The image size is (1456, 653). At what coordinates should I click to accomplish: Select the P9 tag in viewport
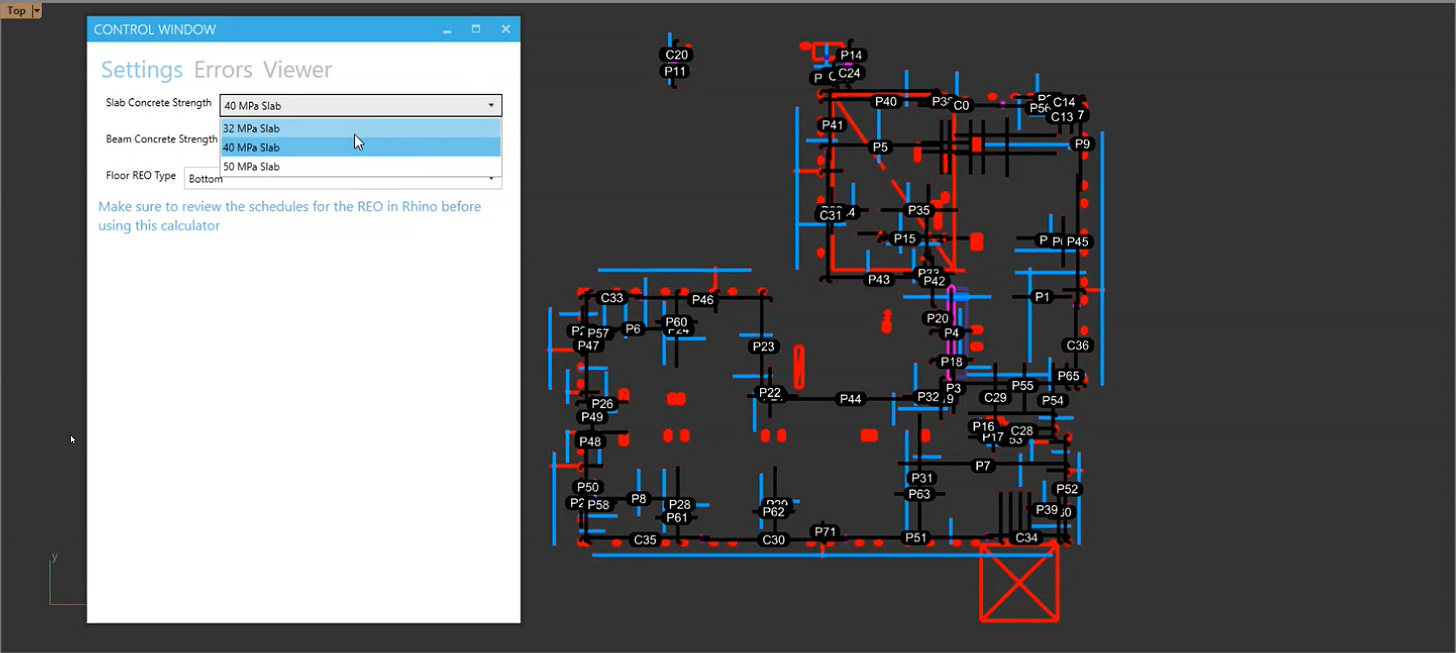1082,144
